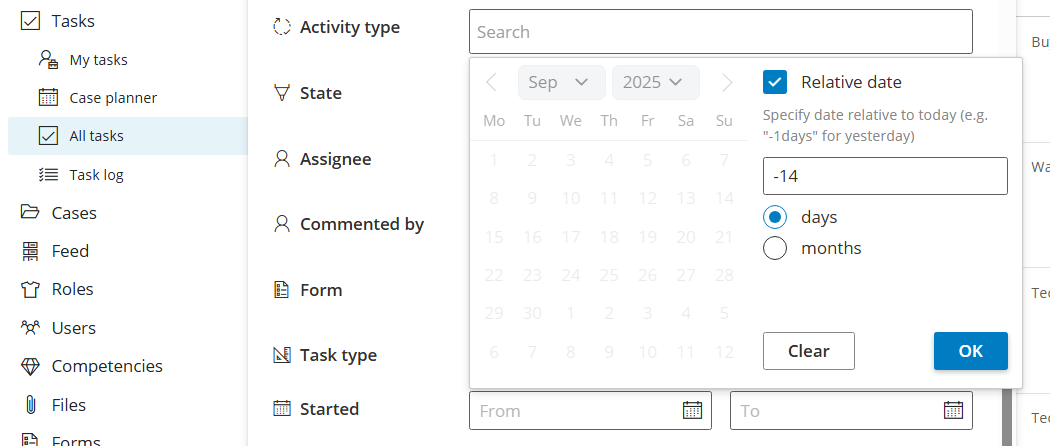Screen dimensions: 1050x446
Task: Click the relative date value field
Action: pos(884,176)
